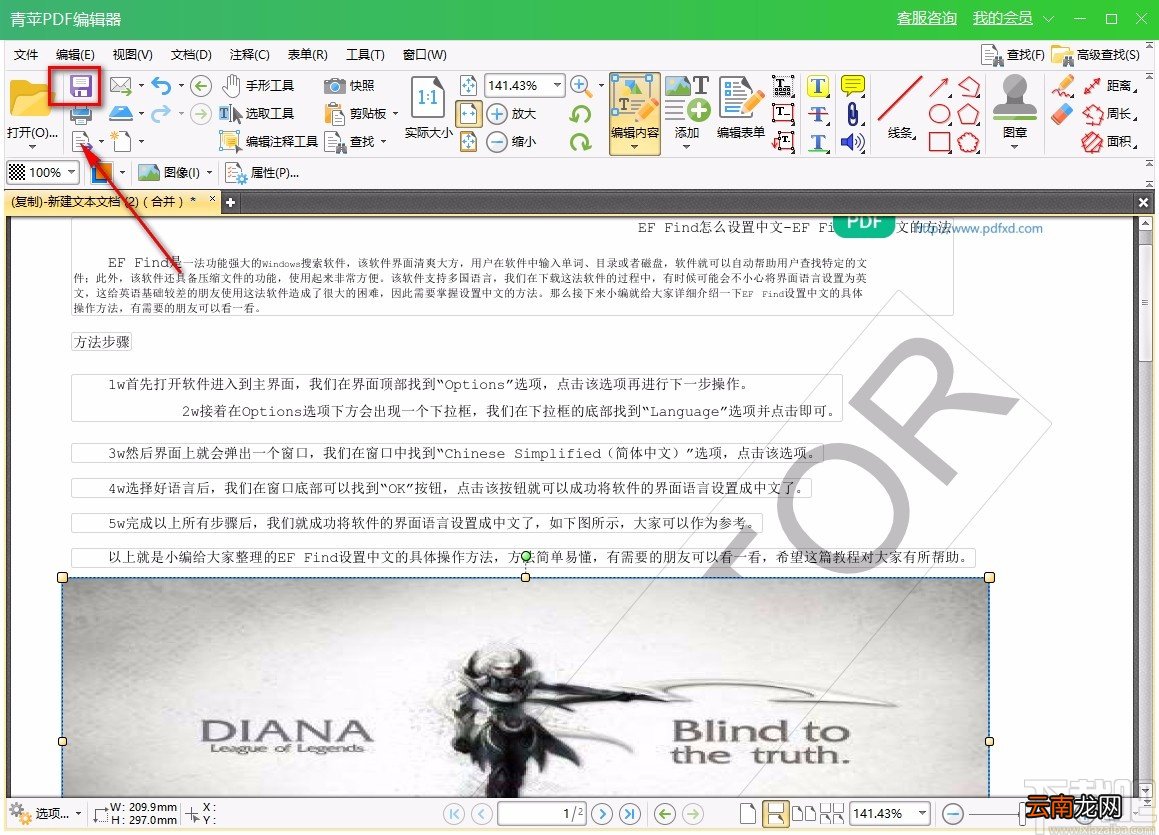Save the document with the floppy disk icon

click(81, 86)
